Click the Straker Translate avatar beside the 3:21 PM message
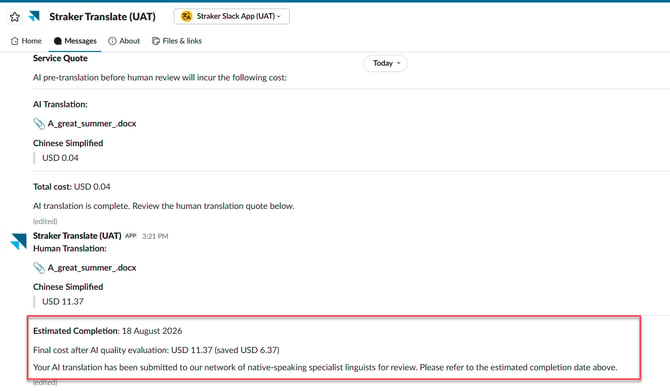The width and height of the screenshot is (670, 391). (x=19, y=241)
